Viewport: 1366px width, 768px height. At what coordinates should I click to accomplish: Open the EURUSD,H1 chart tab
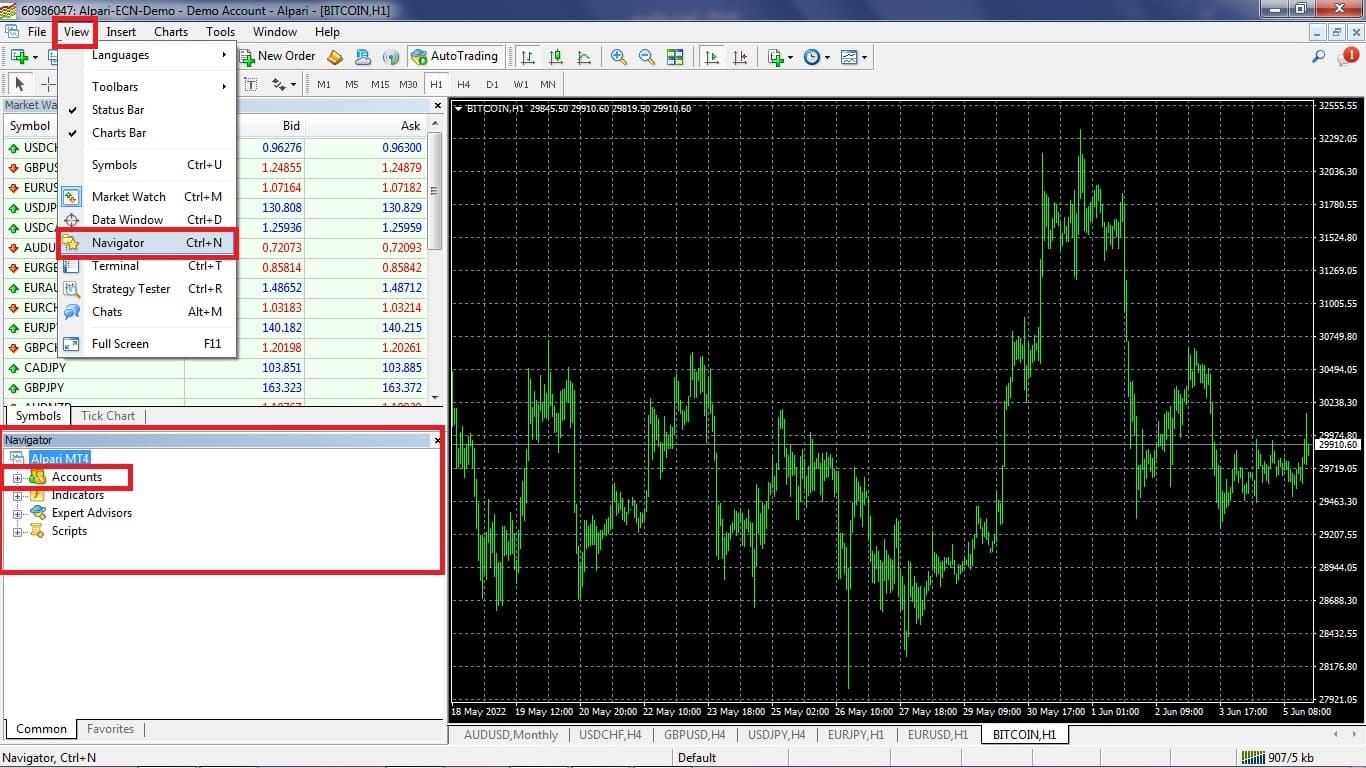[937, 734]
